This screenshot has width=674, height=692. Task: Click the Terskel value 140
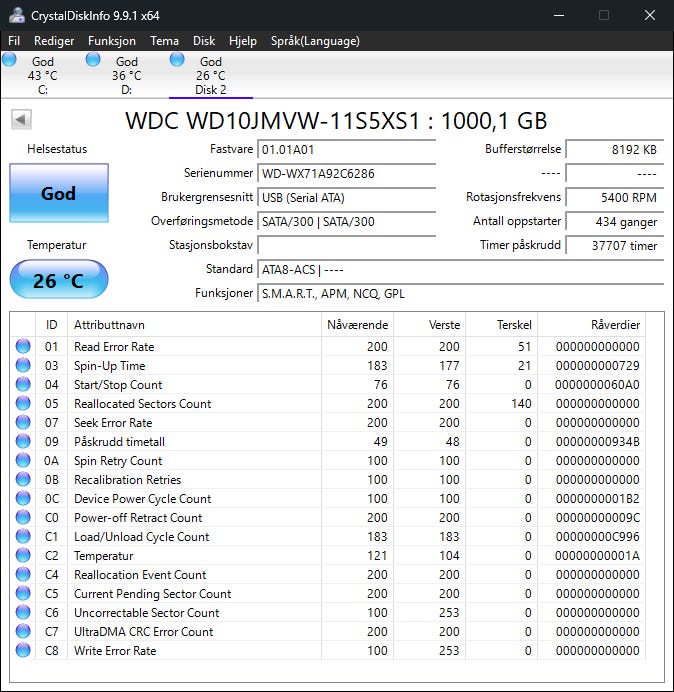pos(521,403)
